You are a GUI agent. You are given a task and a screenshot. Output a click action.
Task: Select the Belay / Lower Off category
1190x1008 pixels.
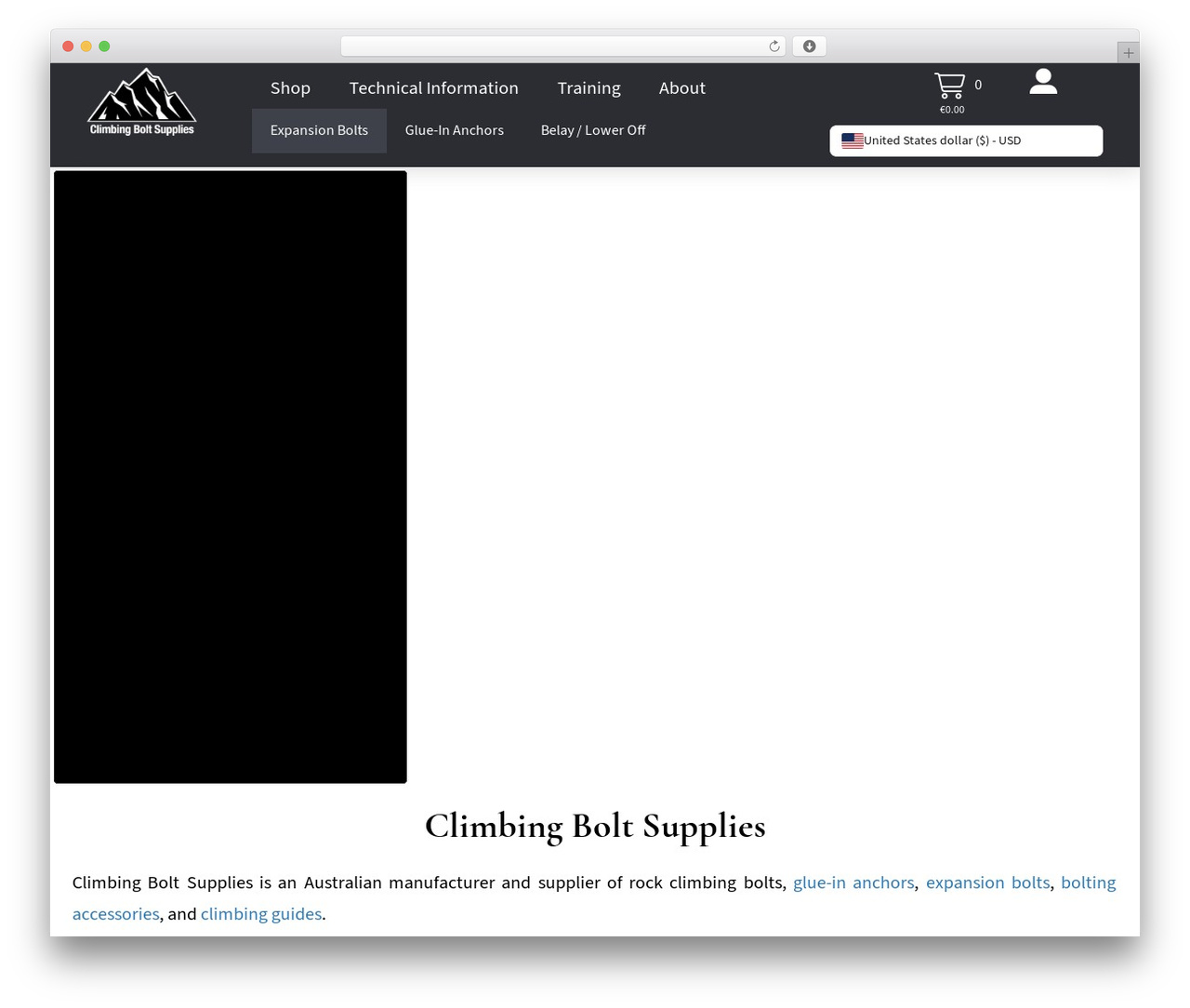[593, 130]
